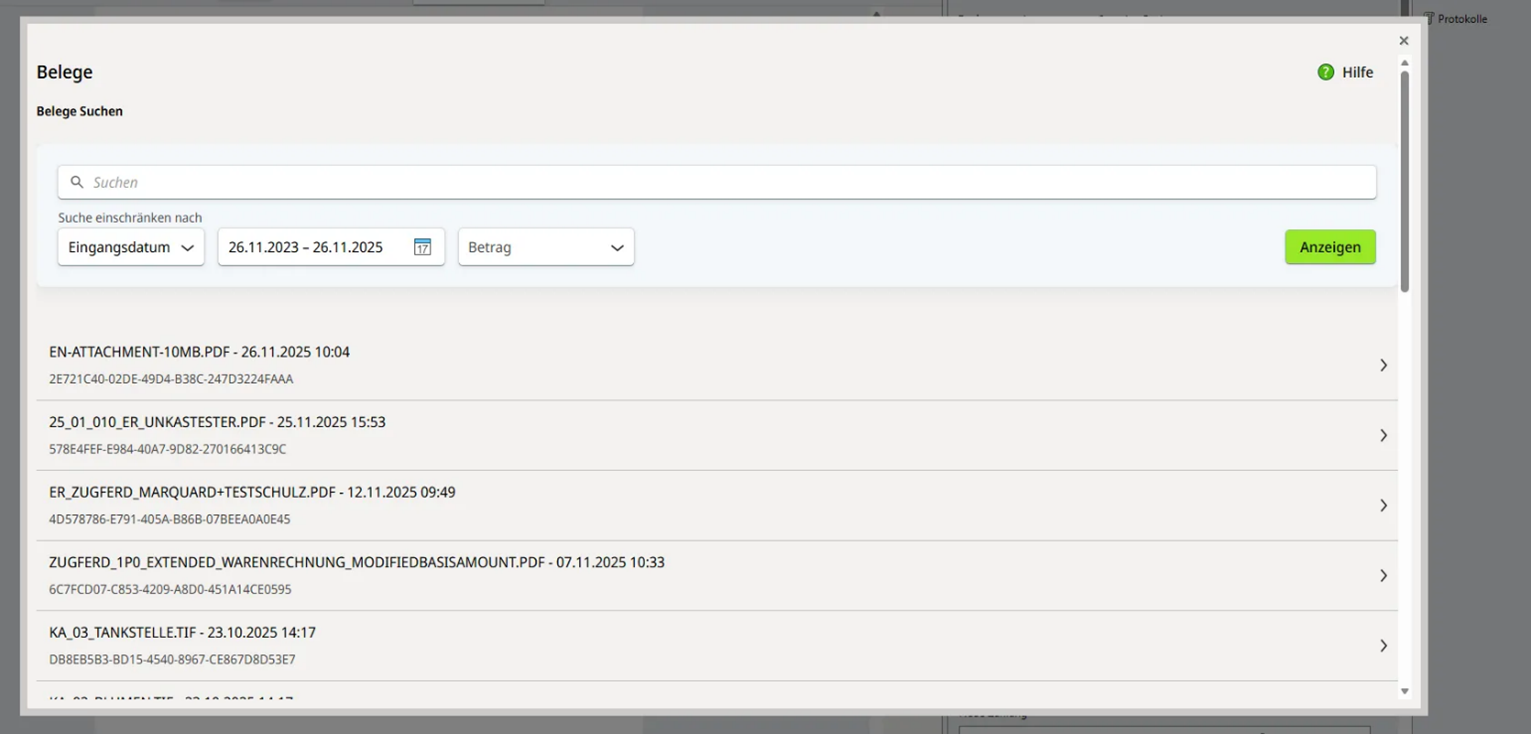Image resolution: width=1531 pixels, height=734 pixels.
Task: Click the Hilfe link text
Action: tap(1357, 72)
